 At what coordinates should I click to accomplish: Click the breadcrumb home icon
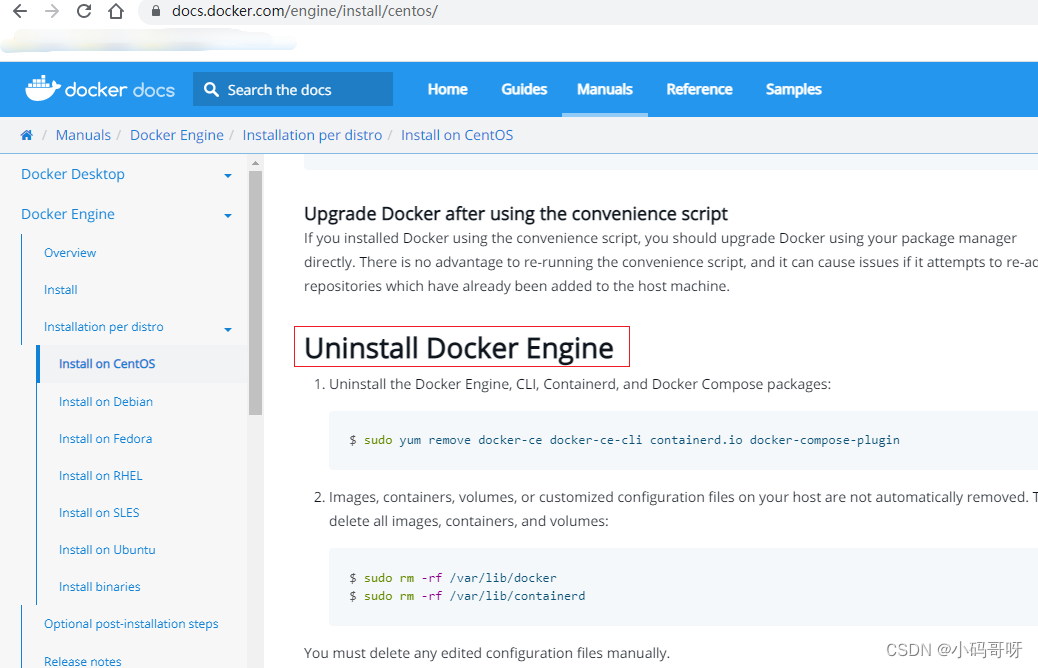click(27, 135)
